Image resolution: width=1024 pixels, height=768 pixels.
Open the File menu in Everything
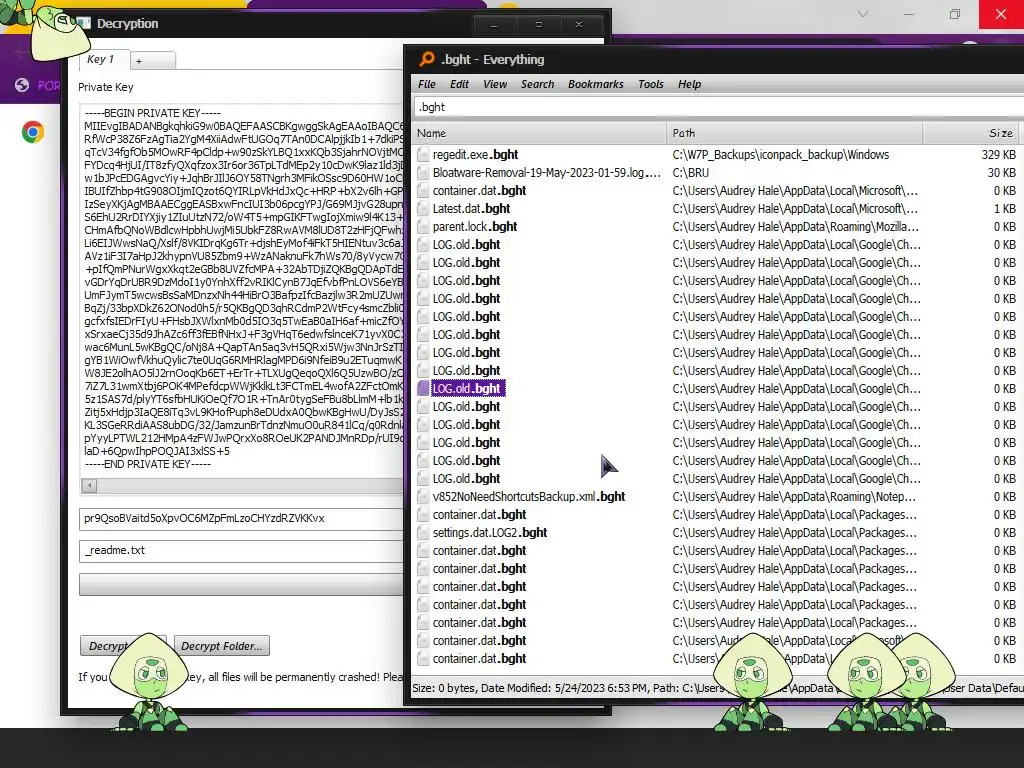pos(426,84)
